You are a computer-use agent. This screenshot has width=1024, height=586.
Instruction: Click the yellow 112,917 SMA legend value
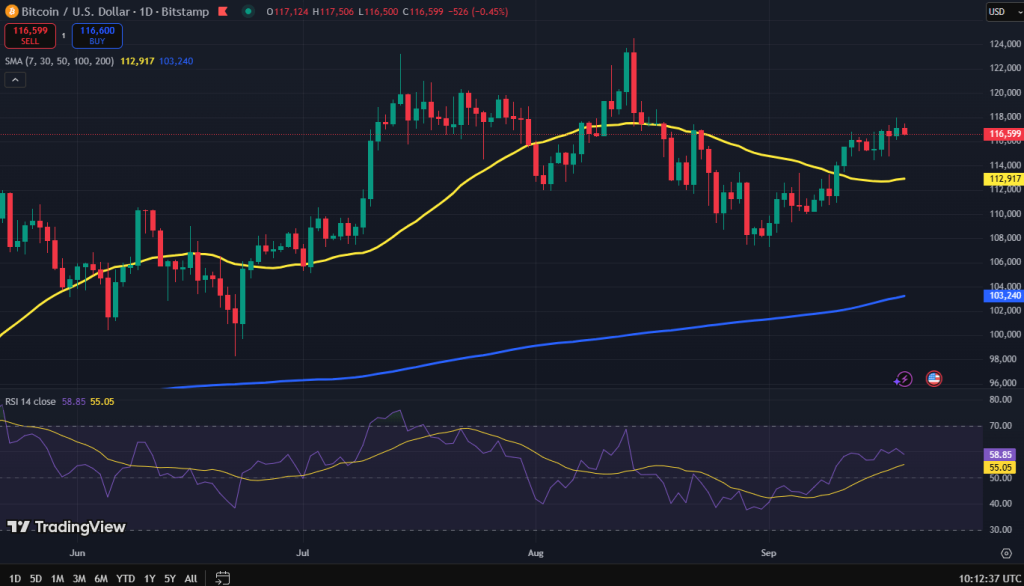click(137, 61)
